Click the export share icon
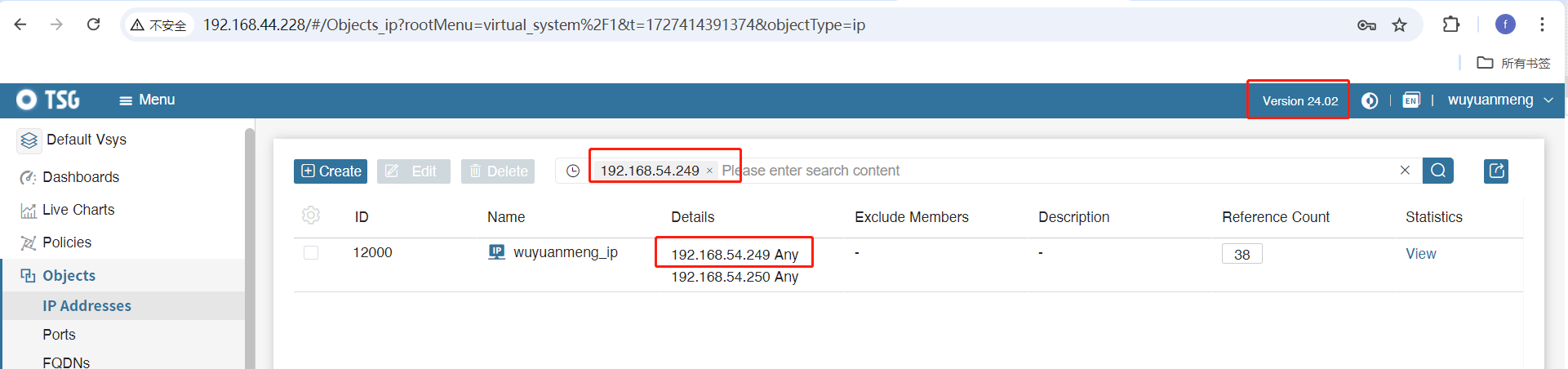 click(x=1495, y=171)
